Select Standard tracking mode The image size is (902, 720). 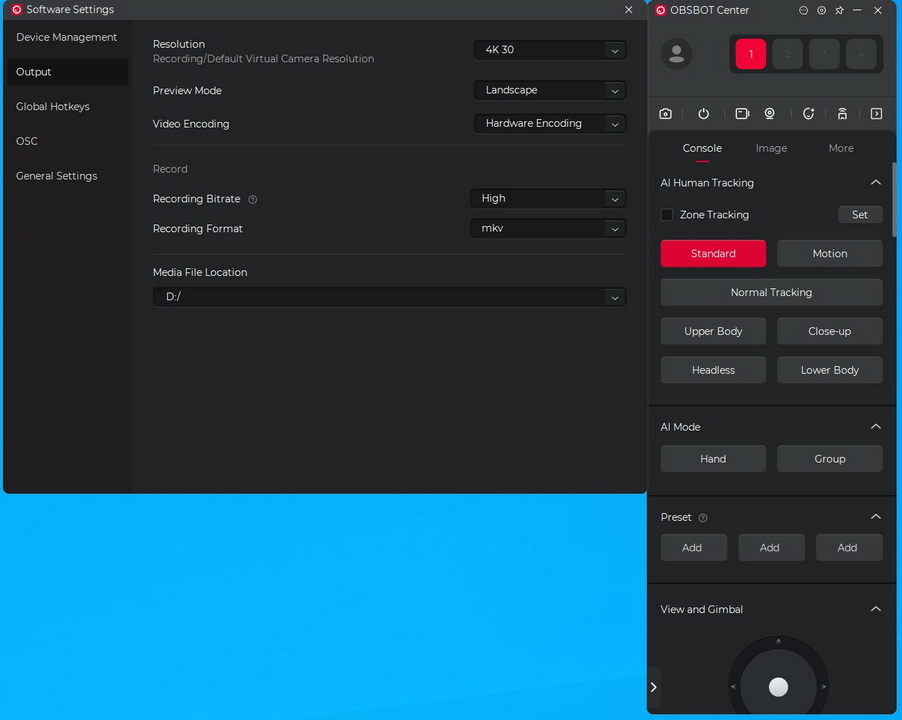click(x=713, y=254)
